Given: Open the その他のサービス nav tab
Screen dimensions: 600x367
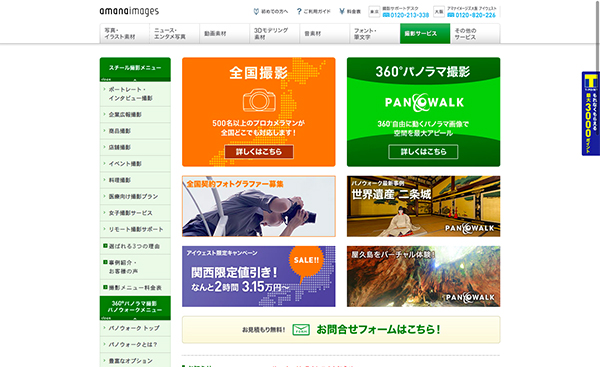Looking at the screenshot, I should (475, 34).
